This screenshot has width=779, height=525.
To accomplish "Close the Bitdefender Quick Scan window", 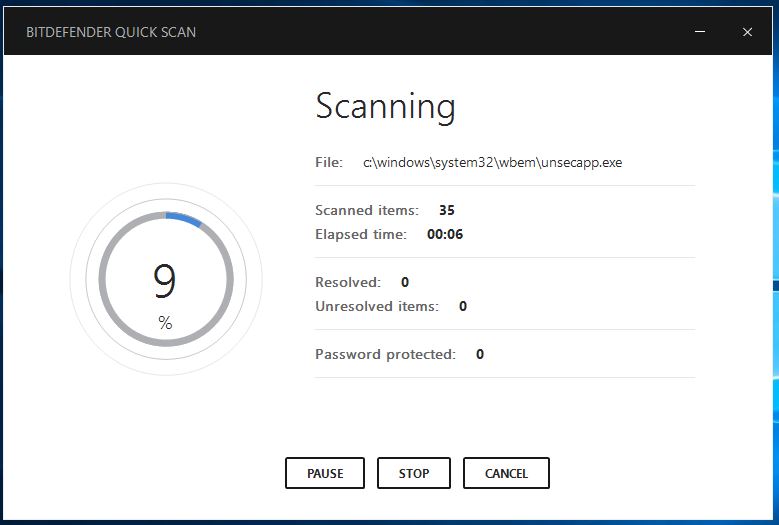I will point(747,32).
